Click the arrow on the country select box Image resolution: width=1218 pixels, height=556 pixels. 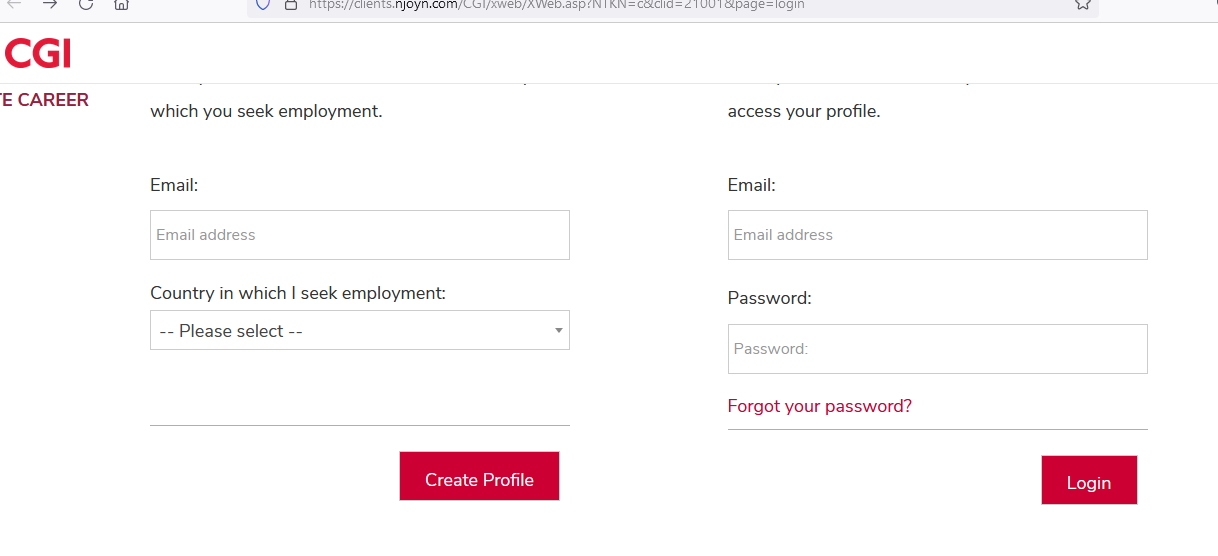click(x=559, y=330)
